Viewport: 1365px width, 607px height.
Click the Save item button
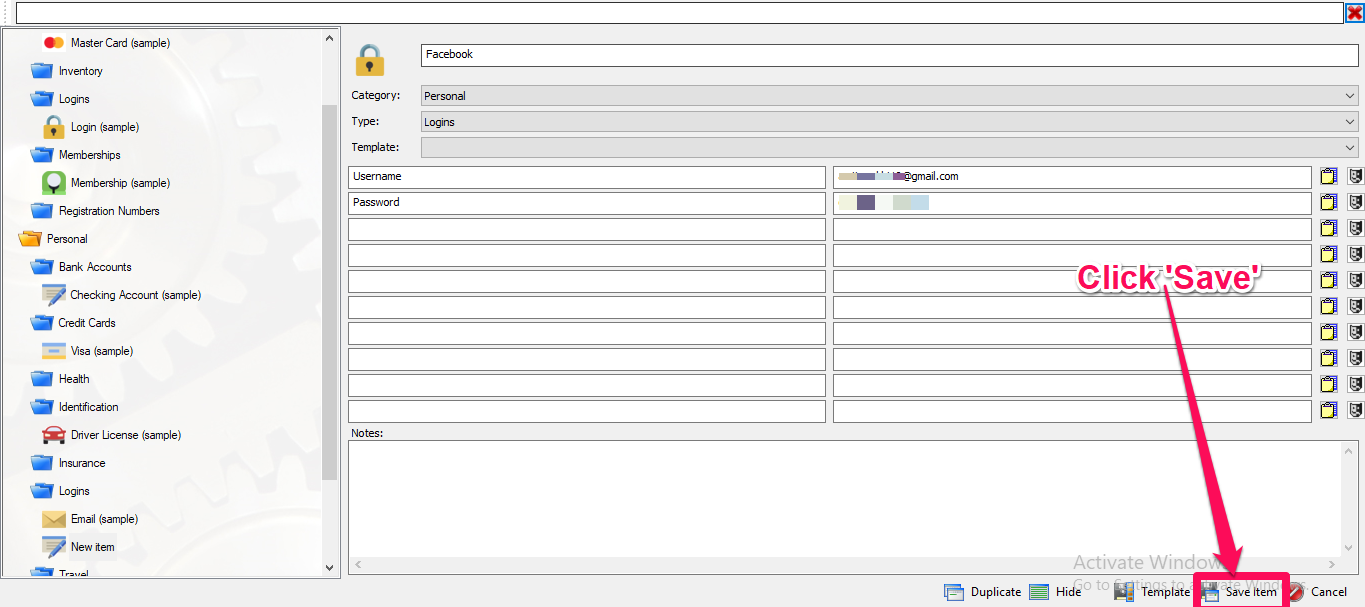click(x=1240, y=592)
